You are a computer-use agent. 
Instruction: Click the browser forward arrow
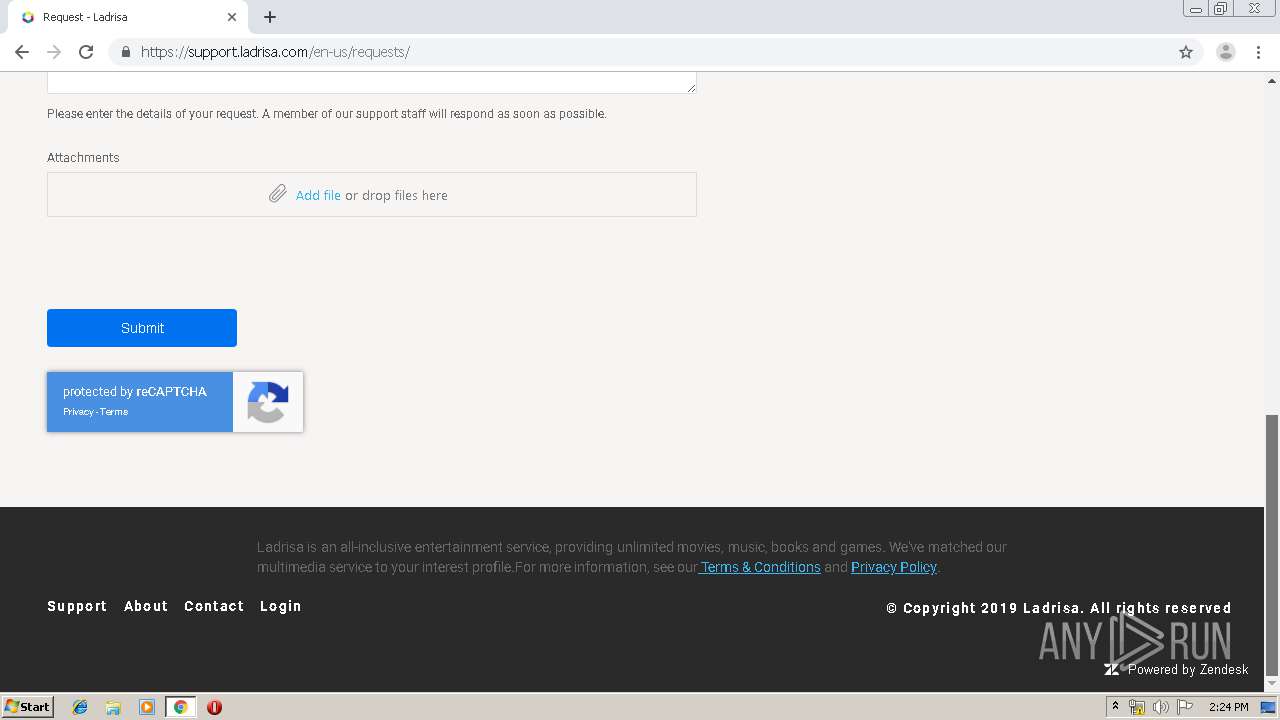tap(54, 52)
